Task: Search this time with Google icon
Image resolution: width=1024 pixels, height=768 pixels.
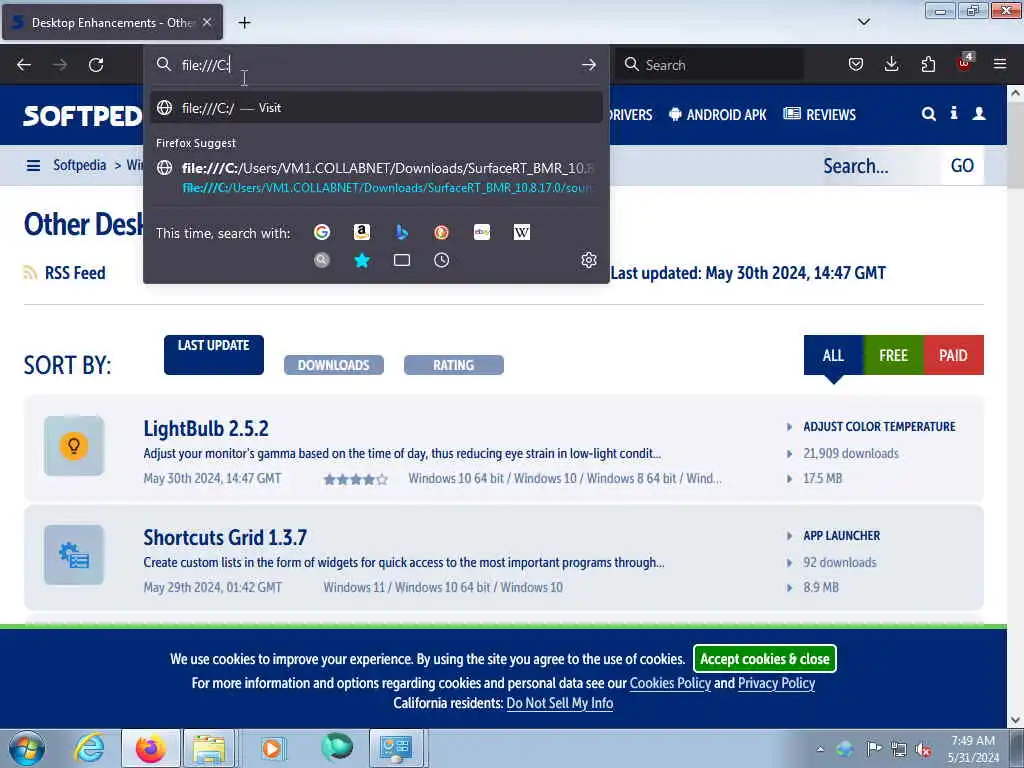Action: click(x=322, y=232)
